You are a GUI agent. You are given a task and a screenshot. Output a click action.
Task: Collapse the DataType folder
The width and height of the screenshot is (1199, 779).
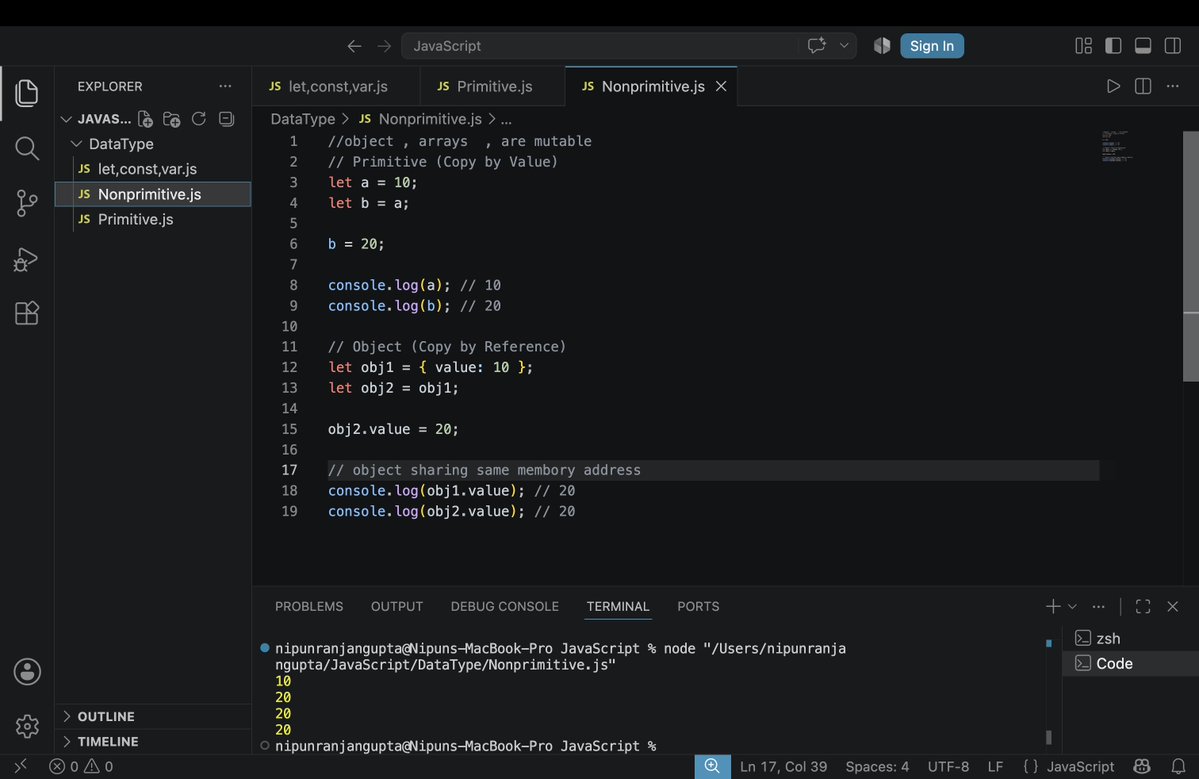(76, 144)
